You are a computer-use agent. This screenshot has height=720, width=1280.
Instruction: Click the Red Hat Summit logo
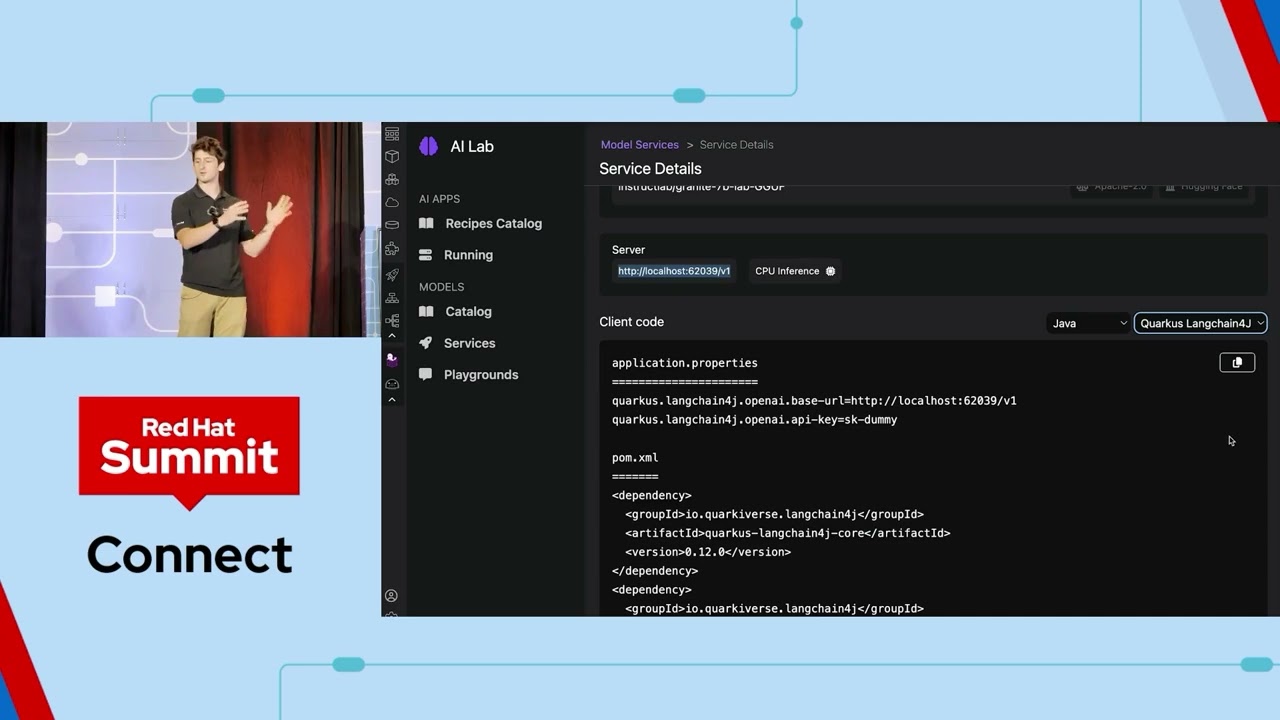[189, 452]
